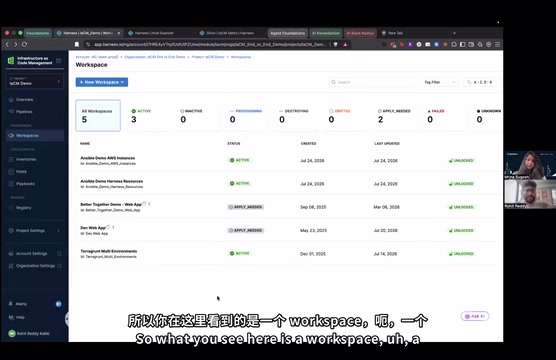Click the UNLOCKED badge for Ansible Demo AWS Instances
556x360 pixels.
pos(461,161)
